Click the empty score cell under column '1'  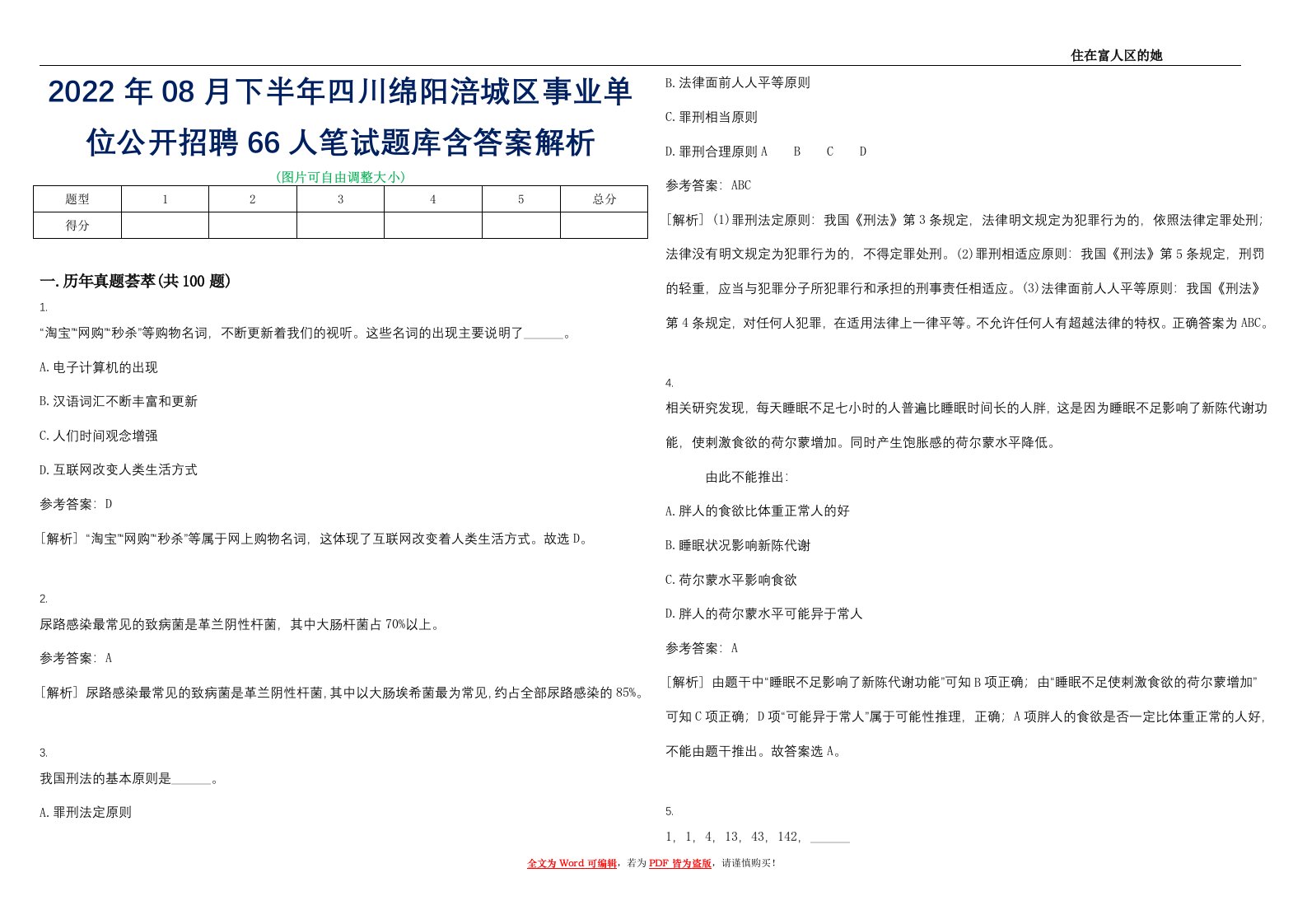165,226
